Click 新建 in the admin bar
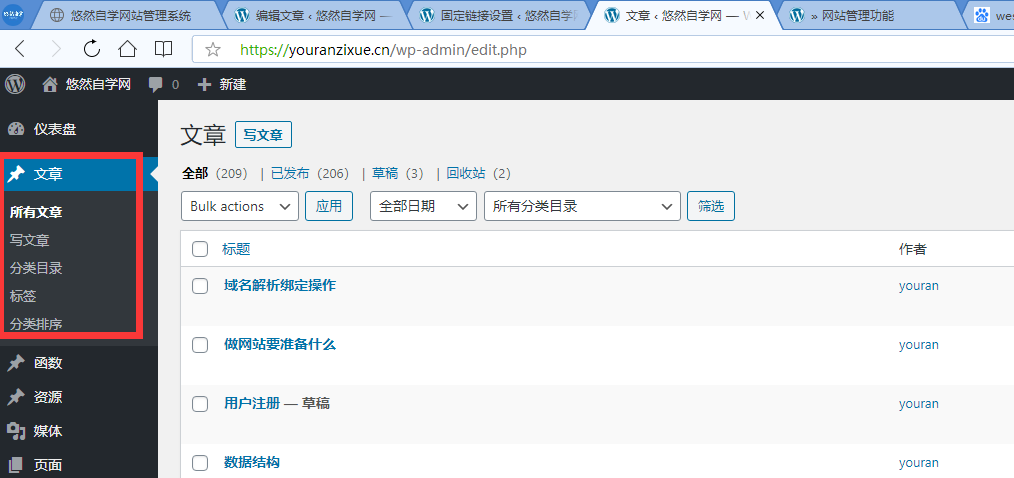The image size is (1014, 478). [x=233, y=84]
